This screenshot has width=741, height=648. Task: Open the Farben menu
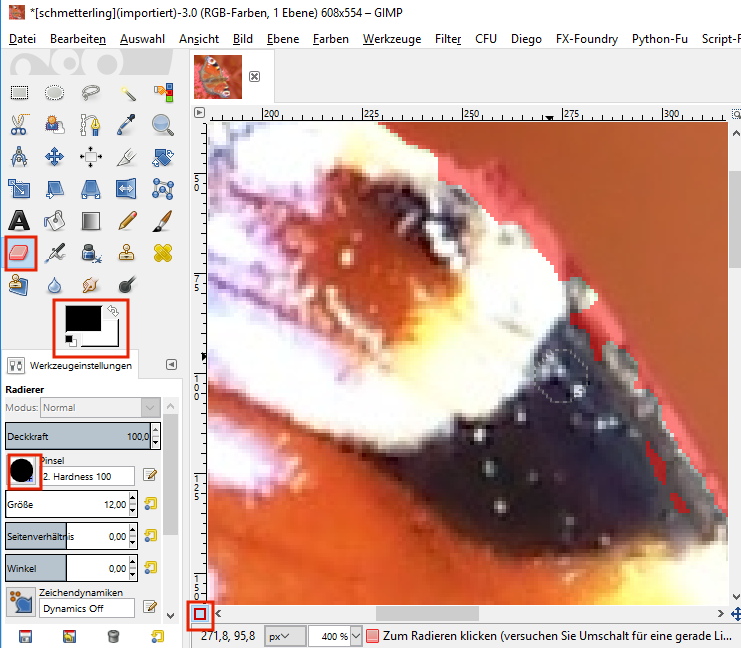[x=331, y=39]
